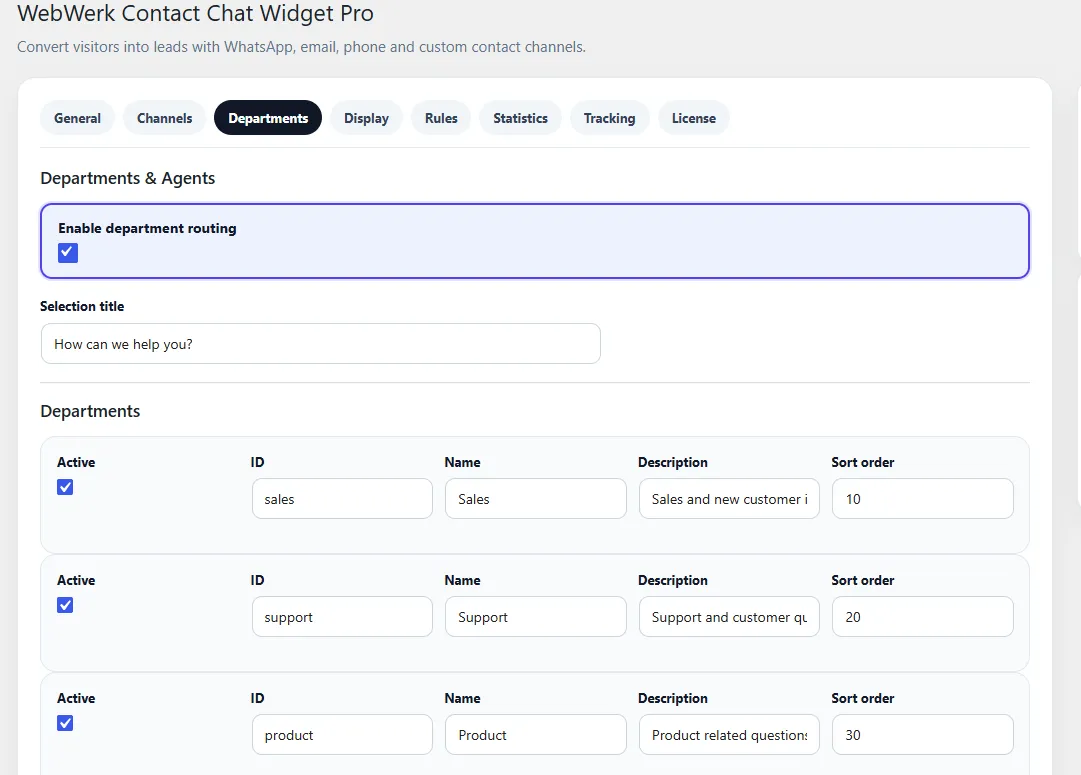Click the Sort order field with 20
The height and width of the screenshot is (775, 1081).
pos(922,616)
